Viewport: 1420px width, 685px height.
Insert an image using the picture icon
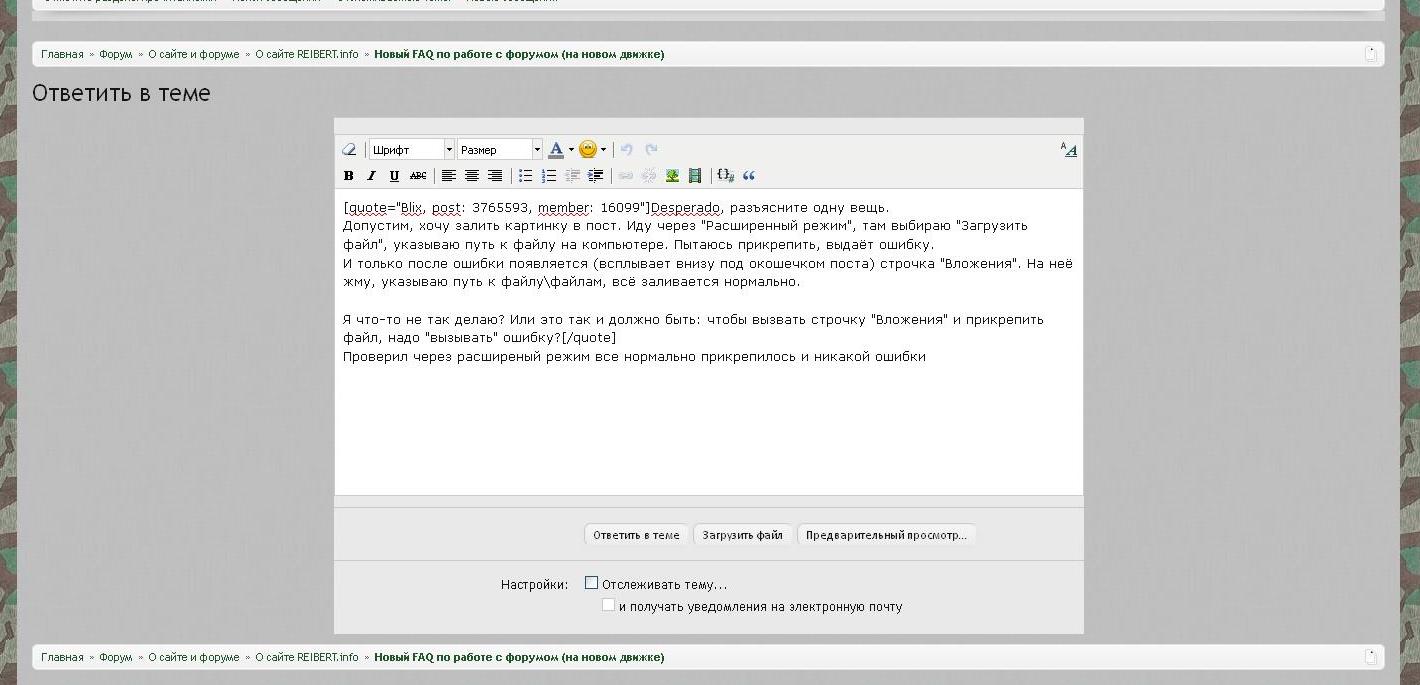tap(672, 176)
